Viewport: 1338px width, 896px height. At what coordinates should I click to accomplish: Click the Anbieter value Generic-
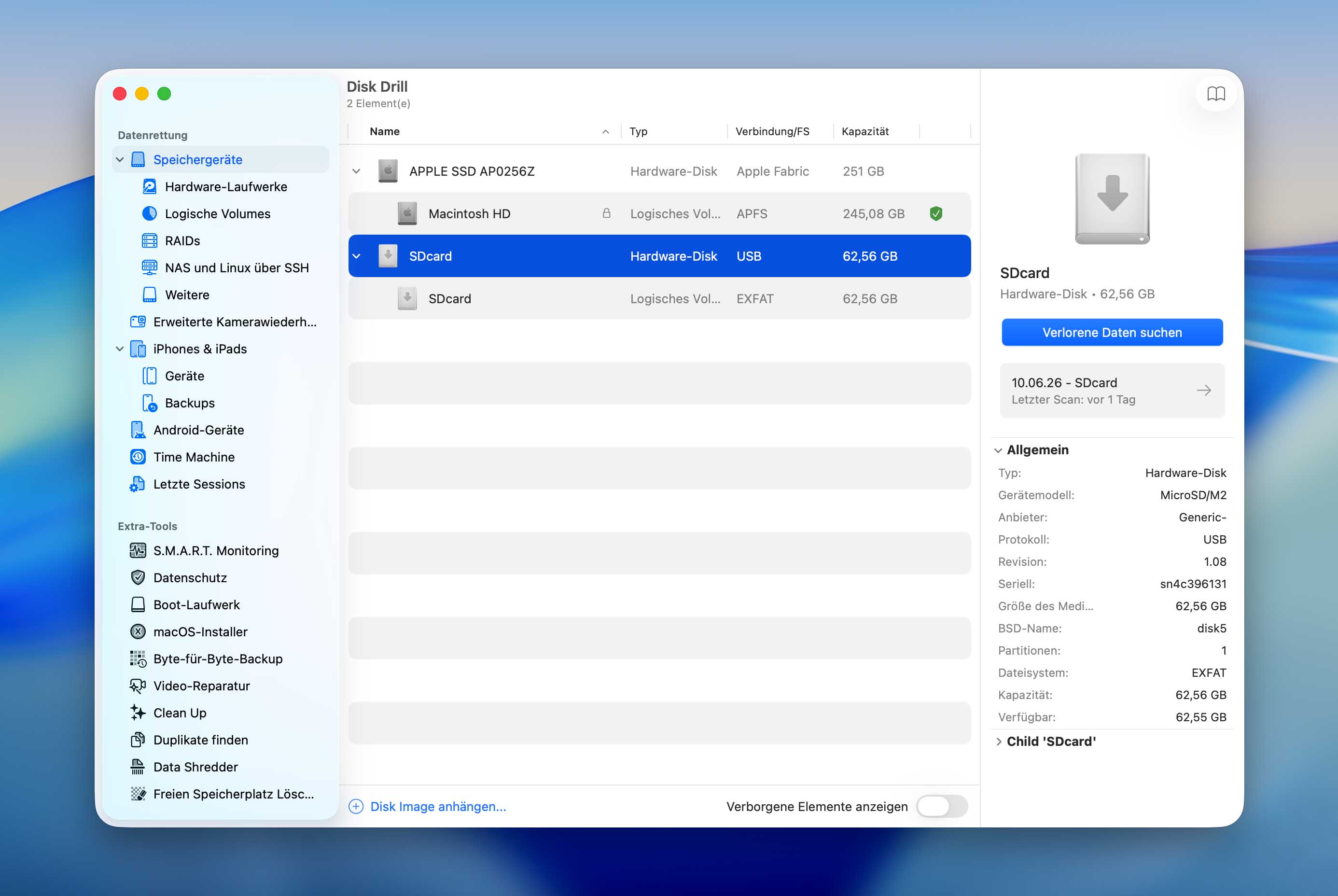tap(1202, 517)
